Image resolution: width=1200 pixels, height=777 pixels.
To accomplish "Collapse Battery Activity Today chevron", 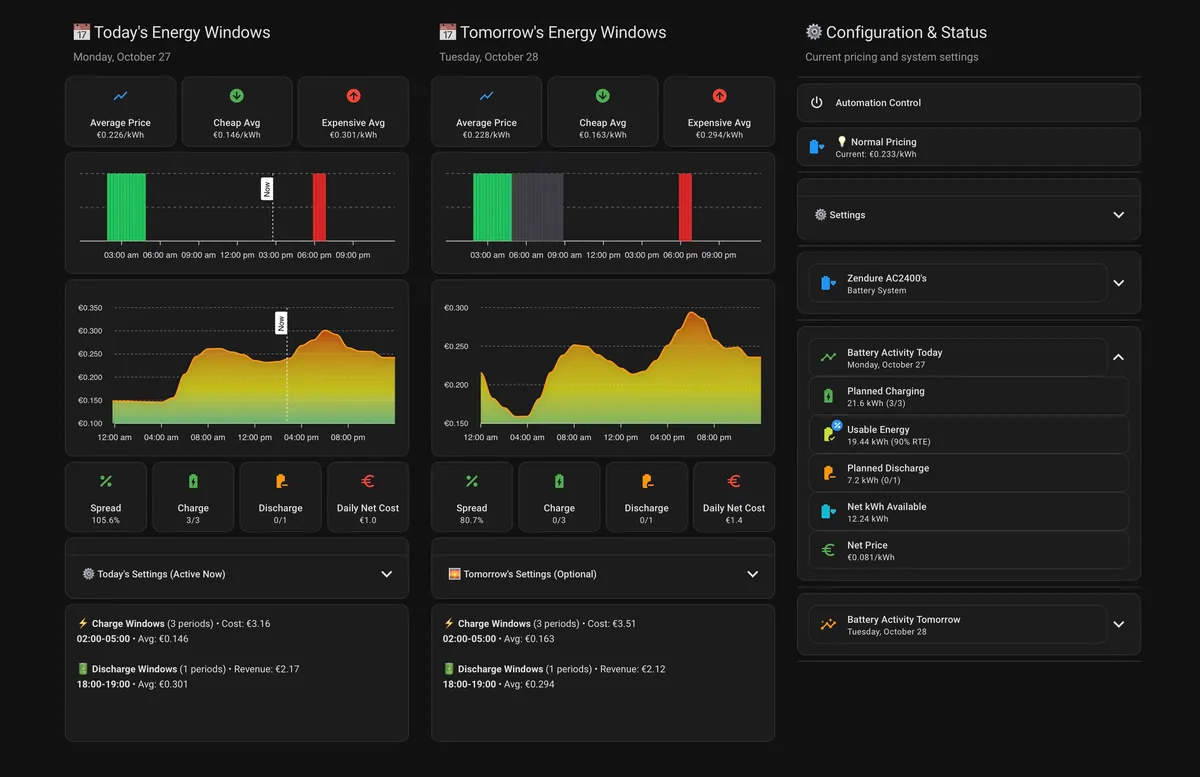I will [1119, 357].
